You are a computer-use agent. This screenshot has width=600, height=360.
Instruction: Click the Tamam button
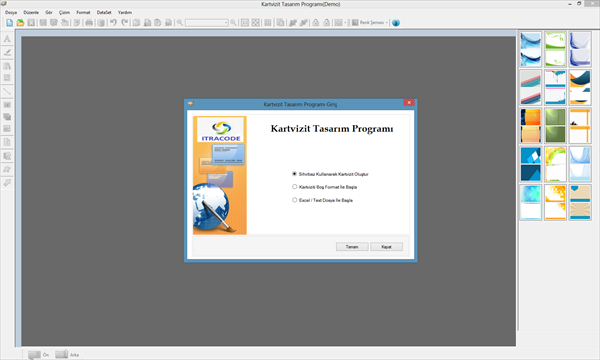352,247
